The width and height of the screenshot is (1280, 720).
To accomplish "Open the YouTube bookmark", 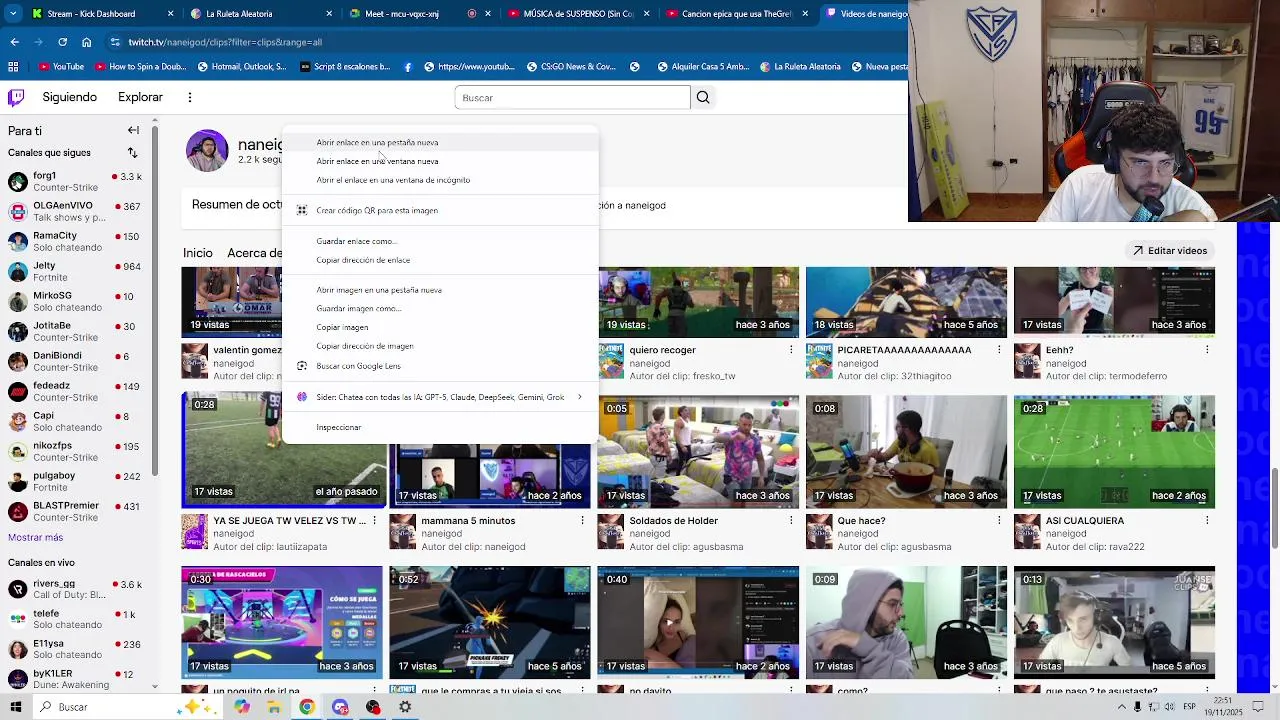I will 61,67.
